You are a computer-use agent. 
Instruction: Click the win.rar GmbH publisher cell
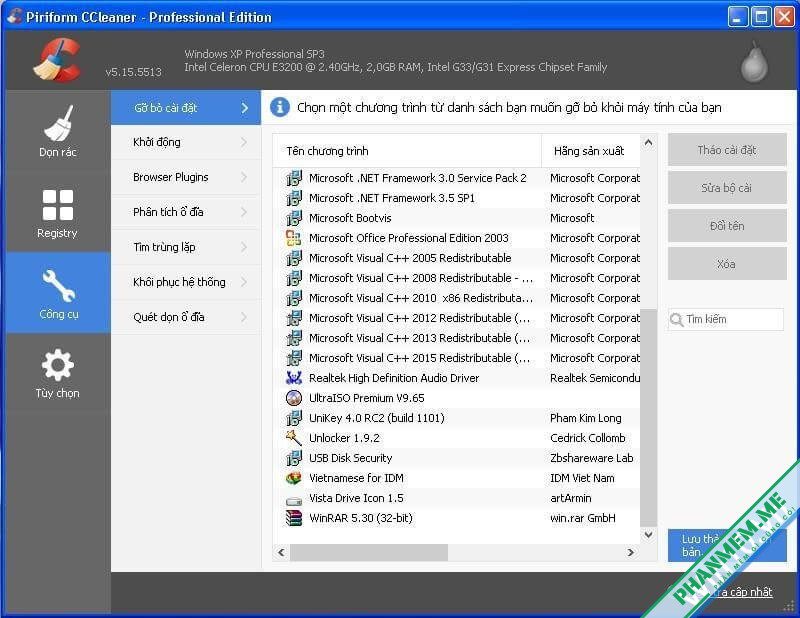click(x=583, y=518)
